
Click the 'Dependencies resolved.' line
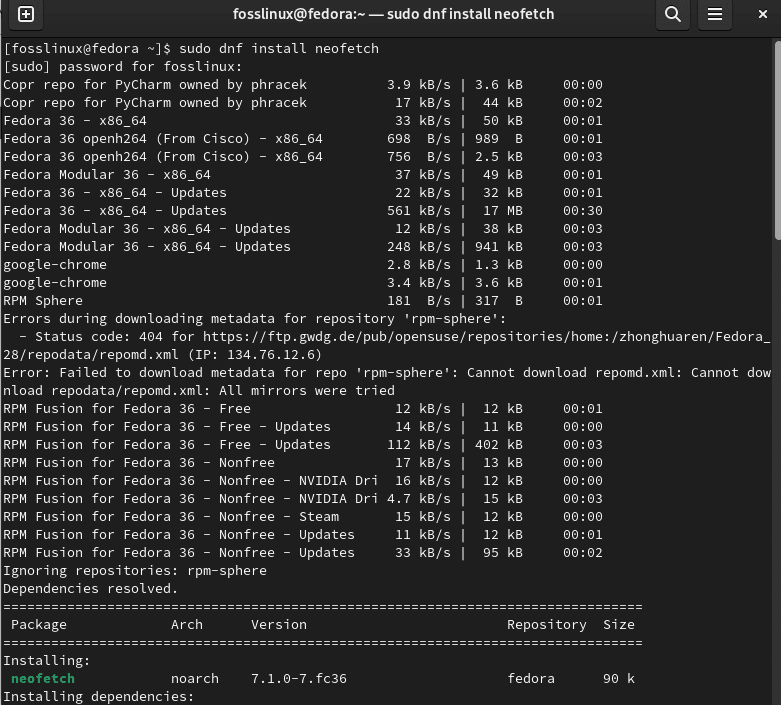[x=91, y=589]
